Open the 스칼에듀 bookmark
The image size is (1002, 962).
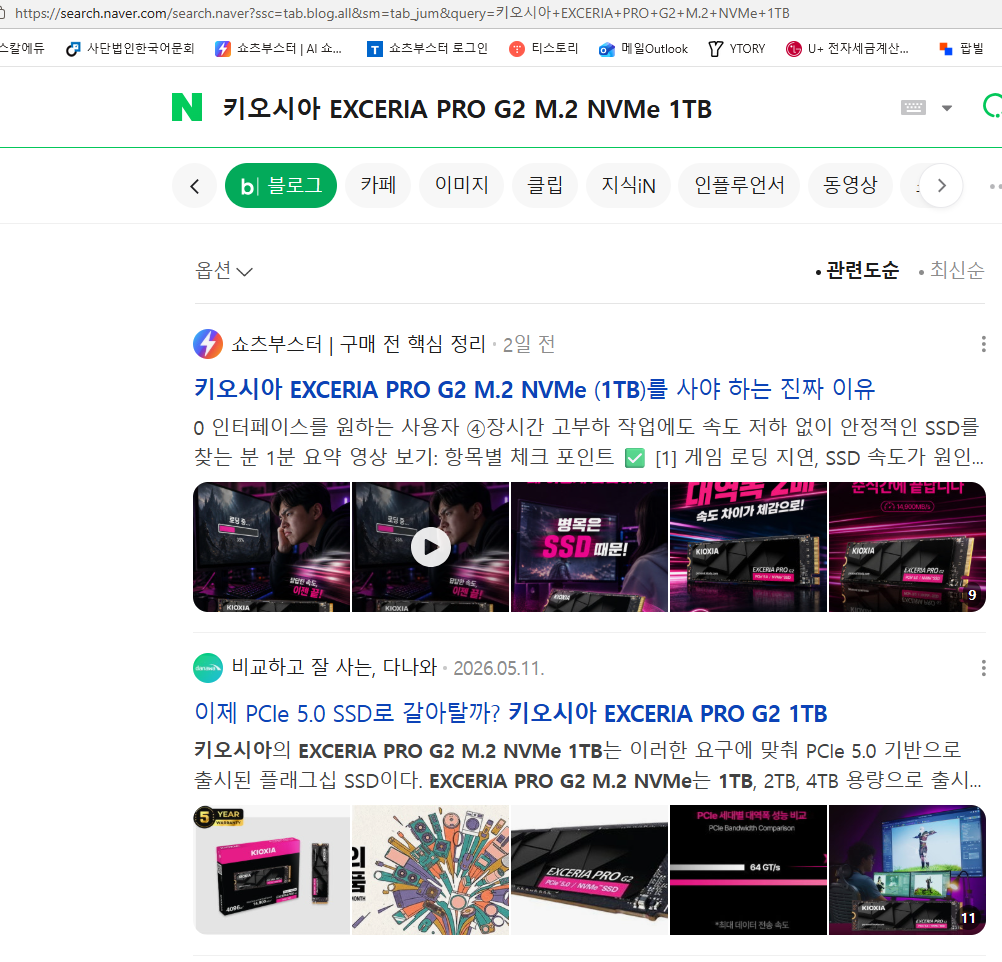(x=22, y=49)
